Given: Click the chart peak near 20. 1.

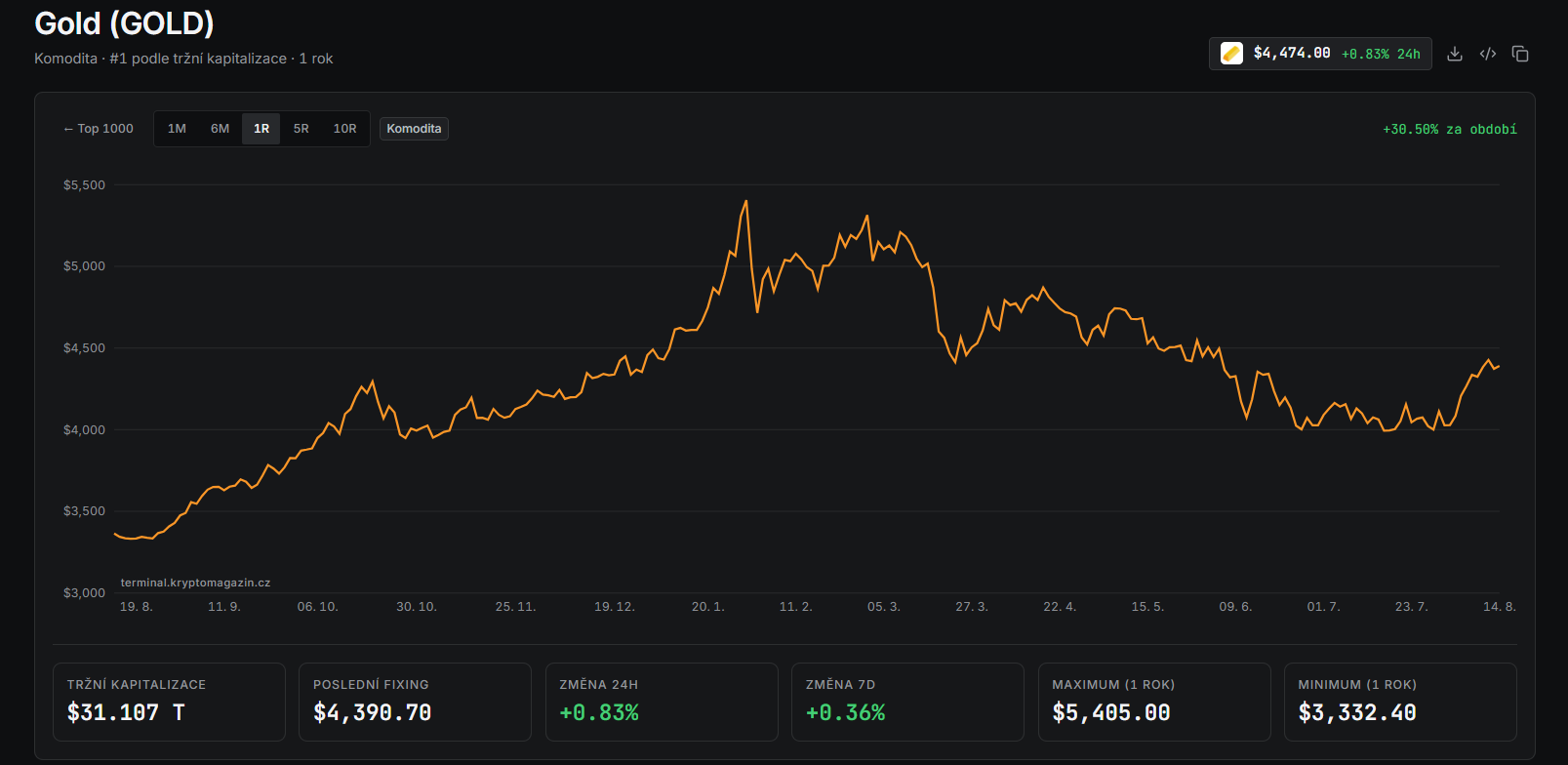Looking at the screenshot, I should [746, 202].
